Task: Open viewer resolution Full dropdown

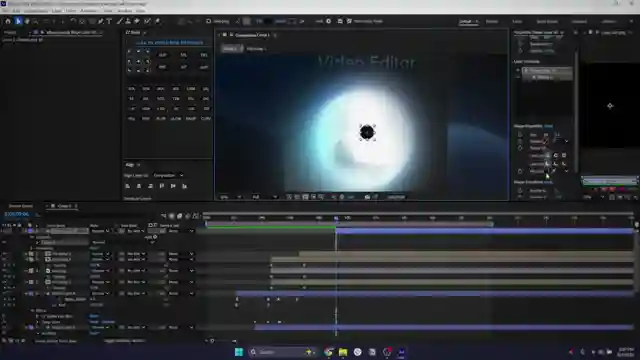Action: 264,197
